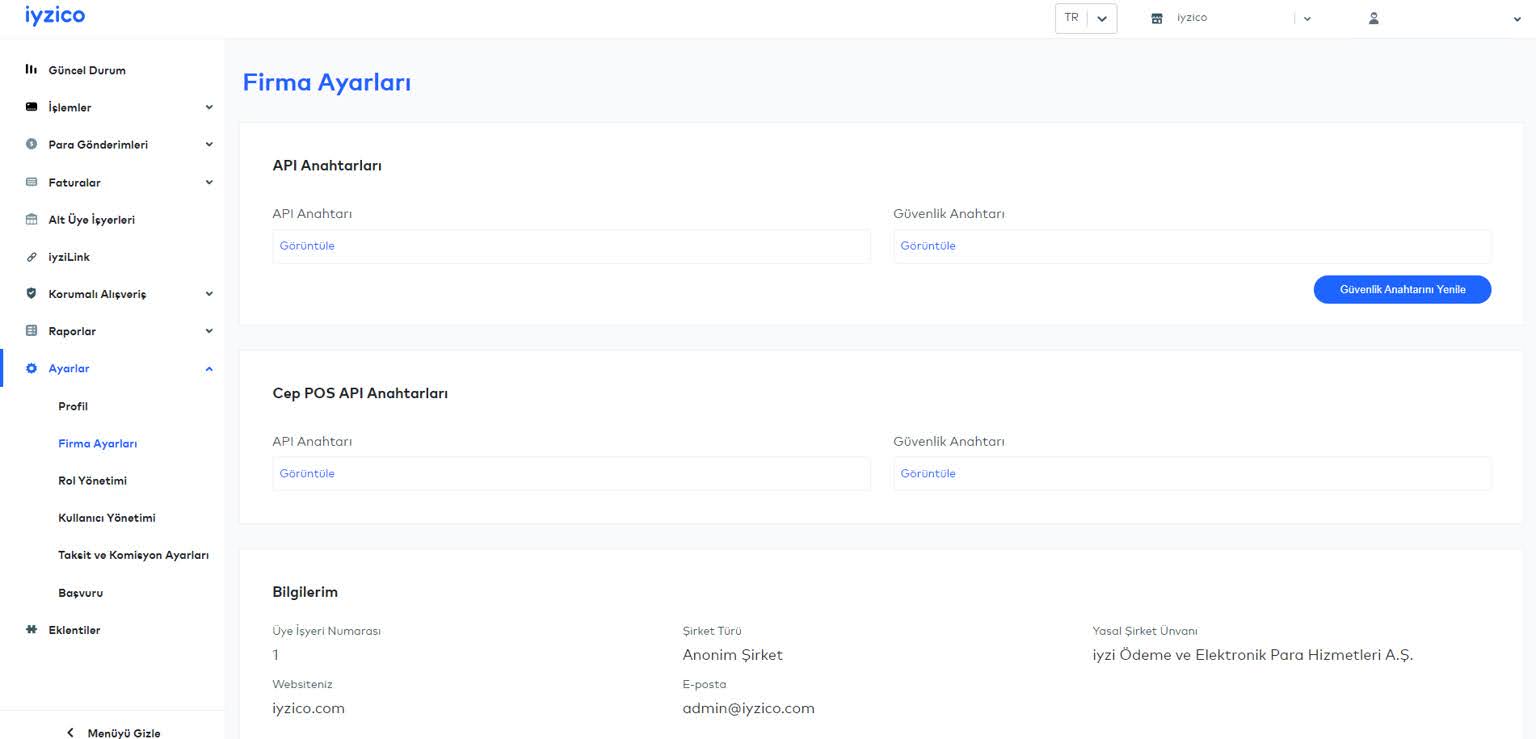Select Firma Ayarları submenu item

click(98, 443)
